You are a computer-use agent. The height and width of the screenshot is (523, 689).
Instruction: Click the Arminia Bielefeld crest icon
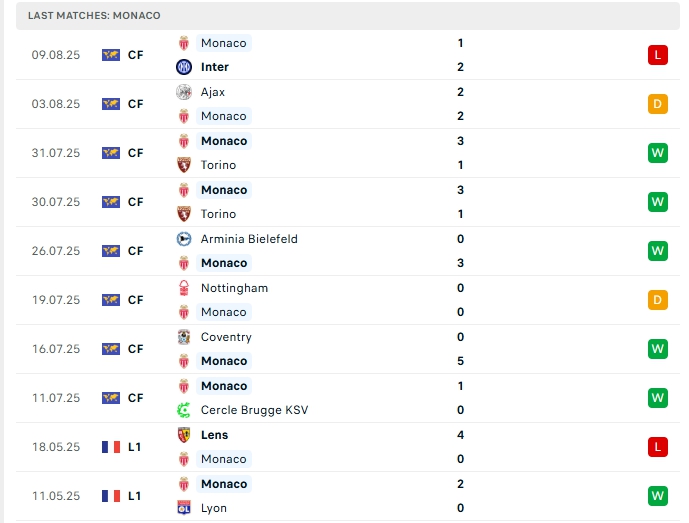[183, 239]
